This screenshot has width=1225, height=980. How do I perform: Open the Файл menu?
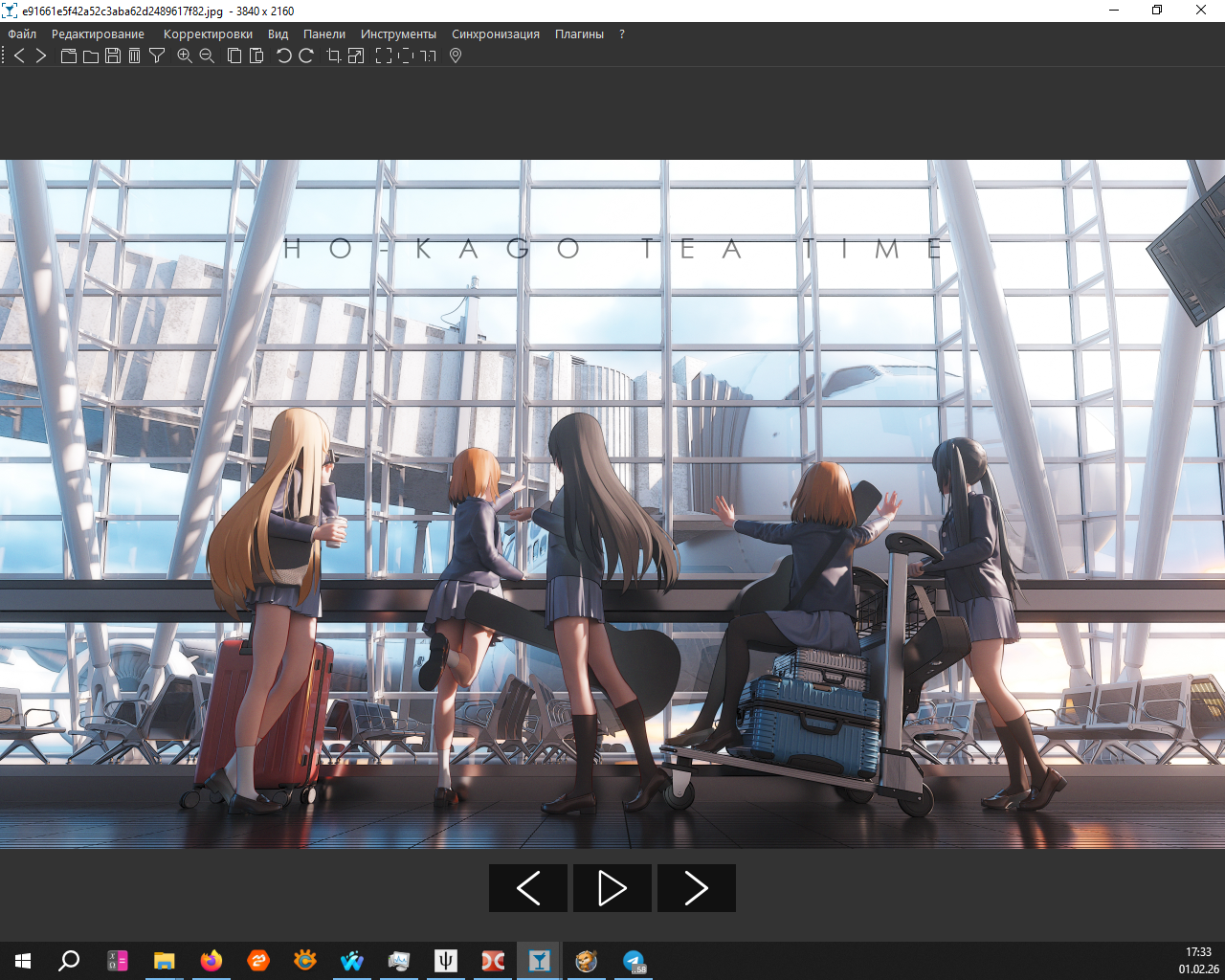(x=22, y=34)
